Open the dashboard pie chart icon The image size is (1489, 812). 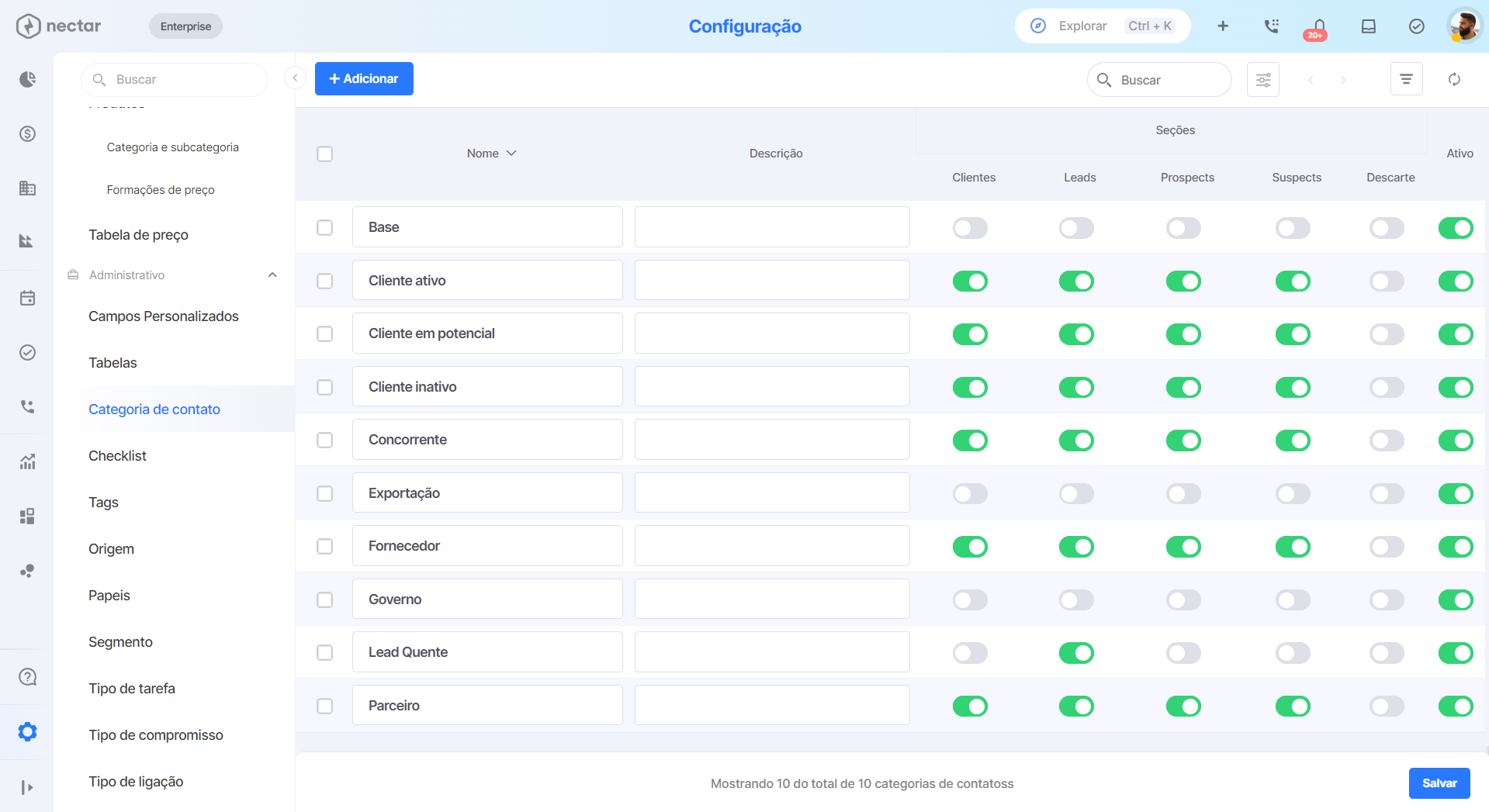coord(27,79)
